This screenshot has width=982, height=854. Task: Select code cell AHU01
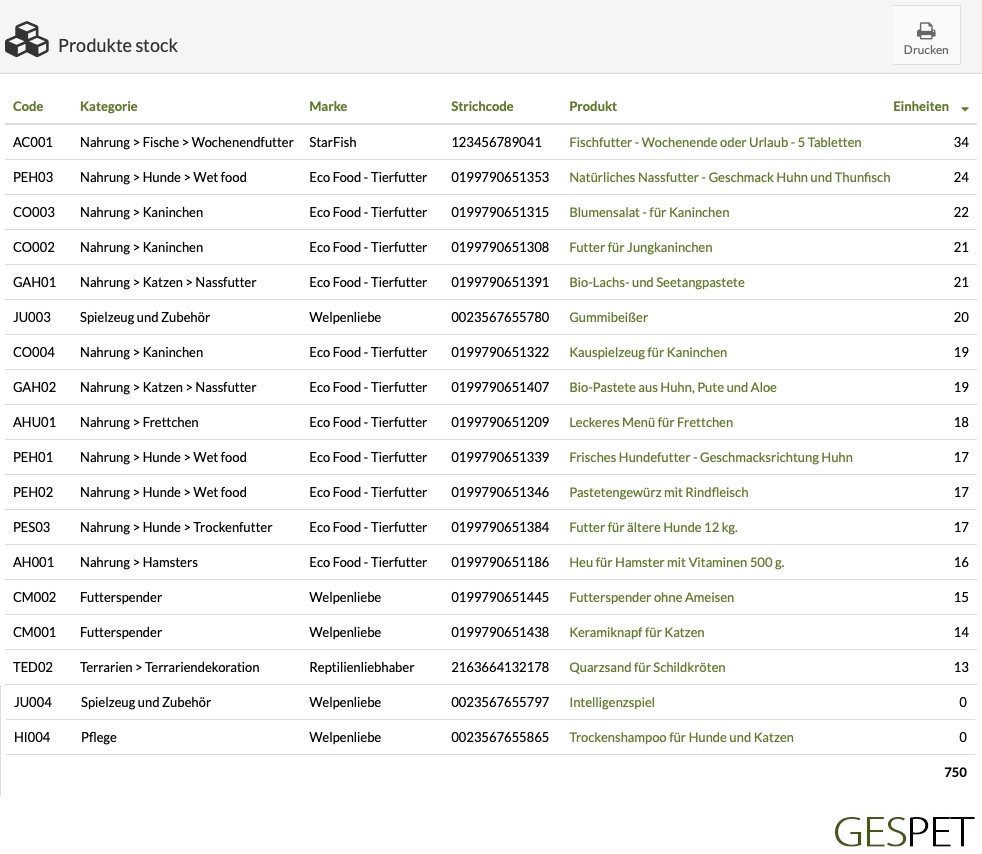(x=34, y=423)
